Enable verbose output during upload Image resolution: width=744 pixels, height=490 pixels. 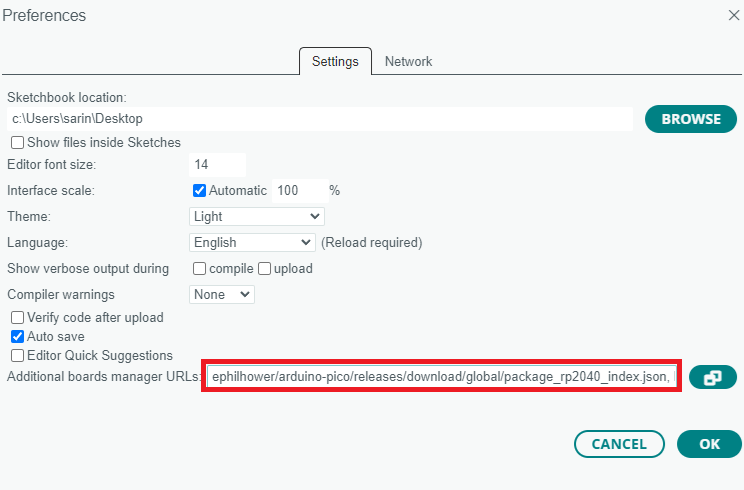tap(266, 268)
